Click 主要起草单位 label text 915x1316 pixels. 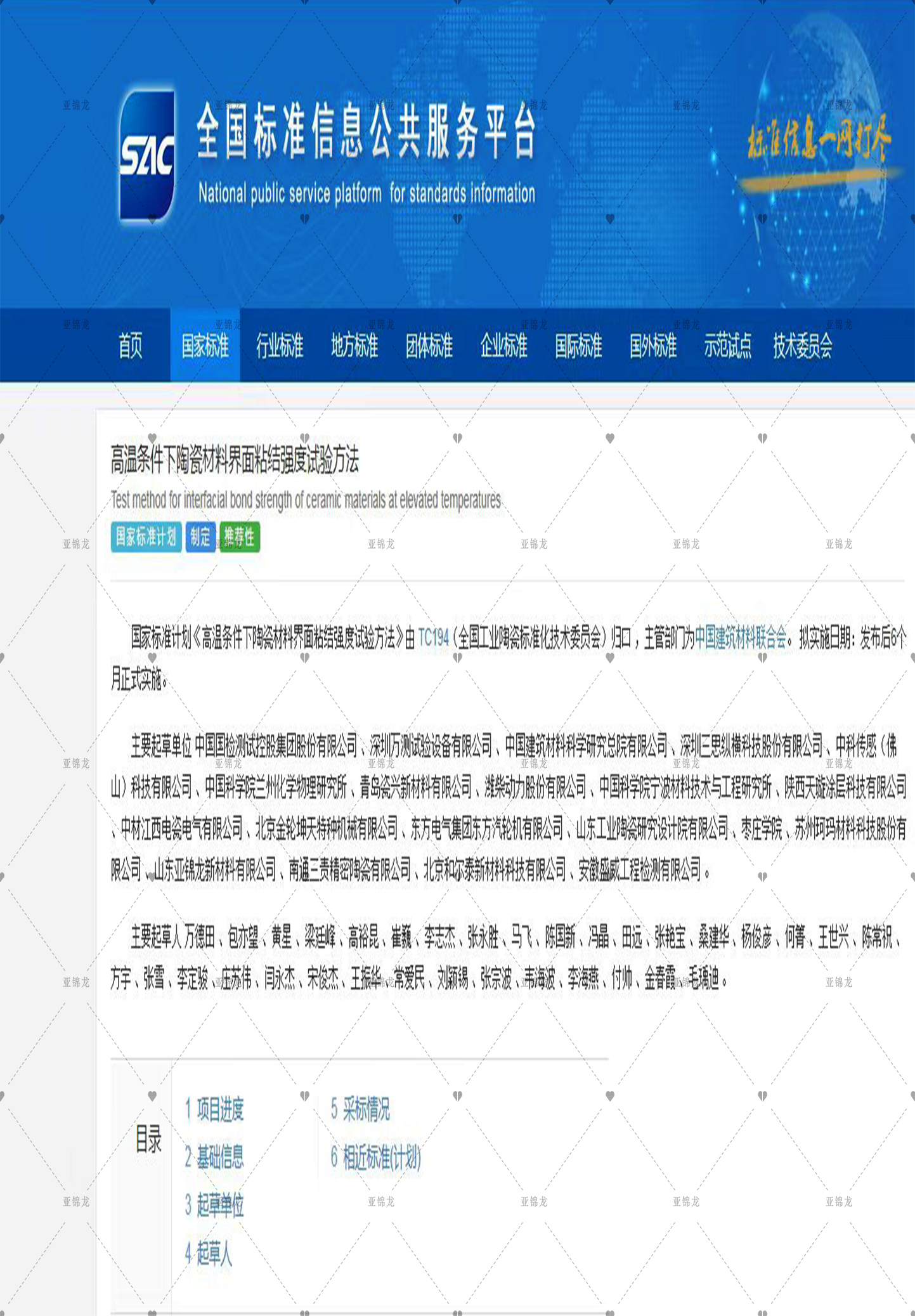coord(161,746)
